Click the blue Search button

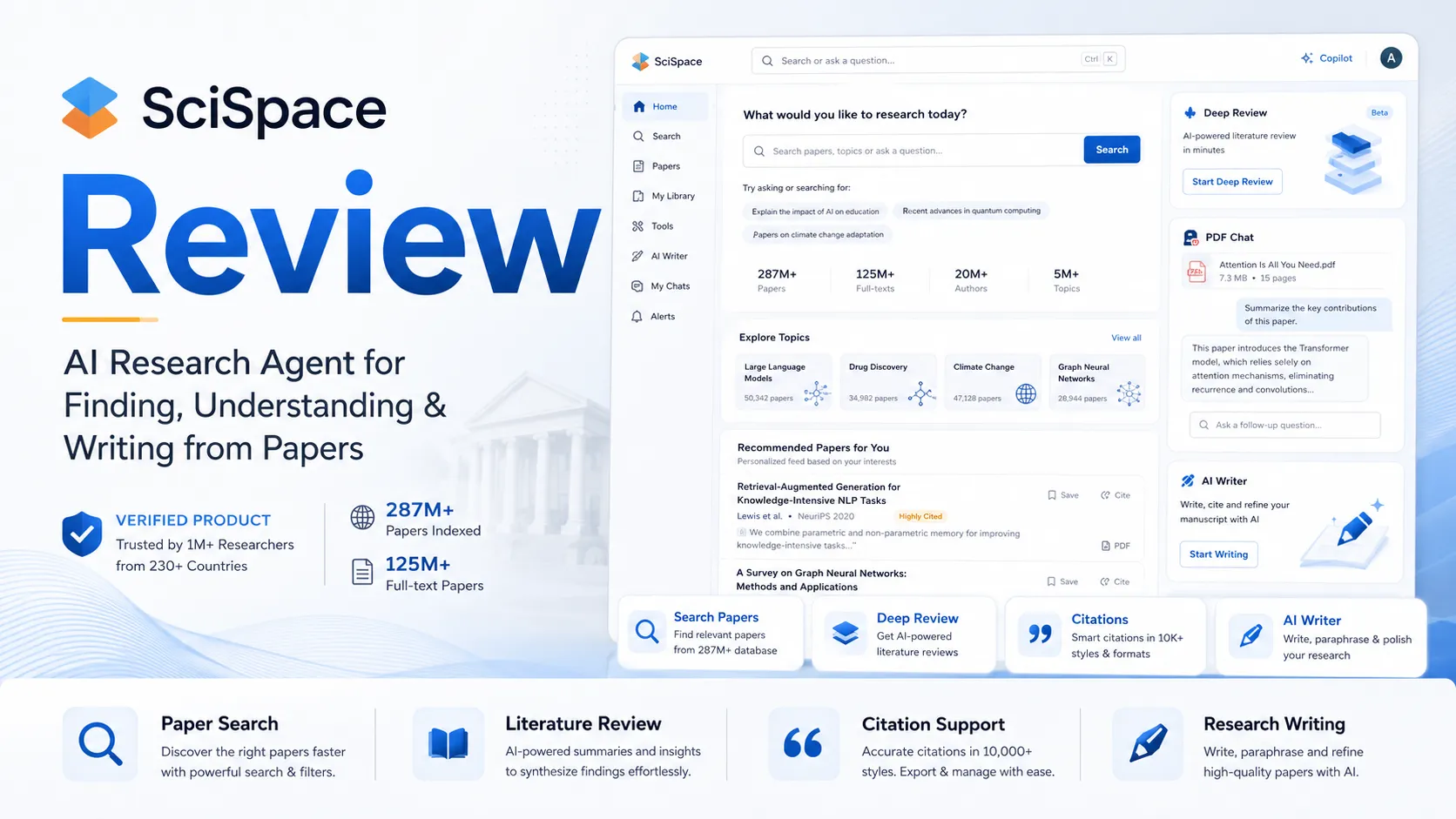click(1112, 150)
